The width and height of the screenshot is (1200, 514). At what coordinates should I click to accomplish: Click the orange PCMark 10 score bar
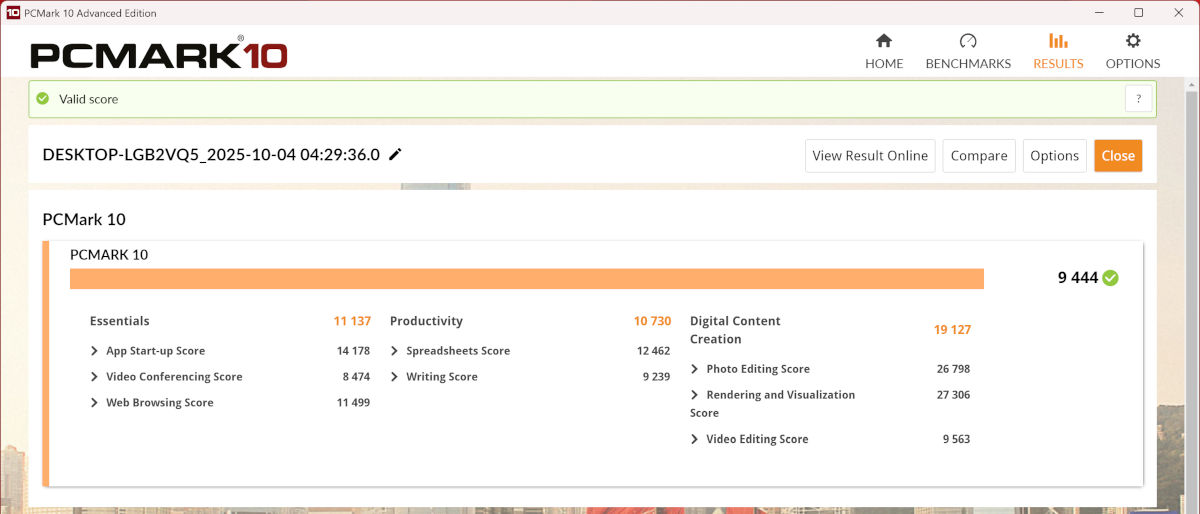tap(527, 278)
